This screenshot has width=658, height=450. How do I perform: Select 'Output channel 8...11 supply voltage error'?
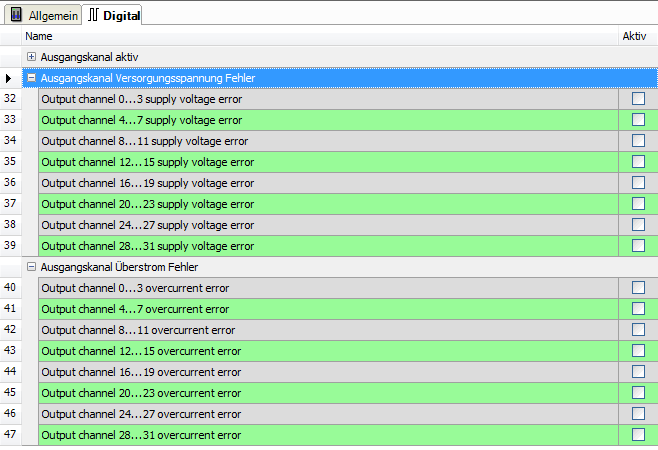145,141
